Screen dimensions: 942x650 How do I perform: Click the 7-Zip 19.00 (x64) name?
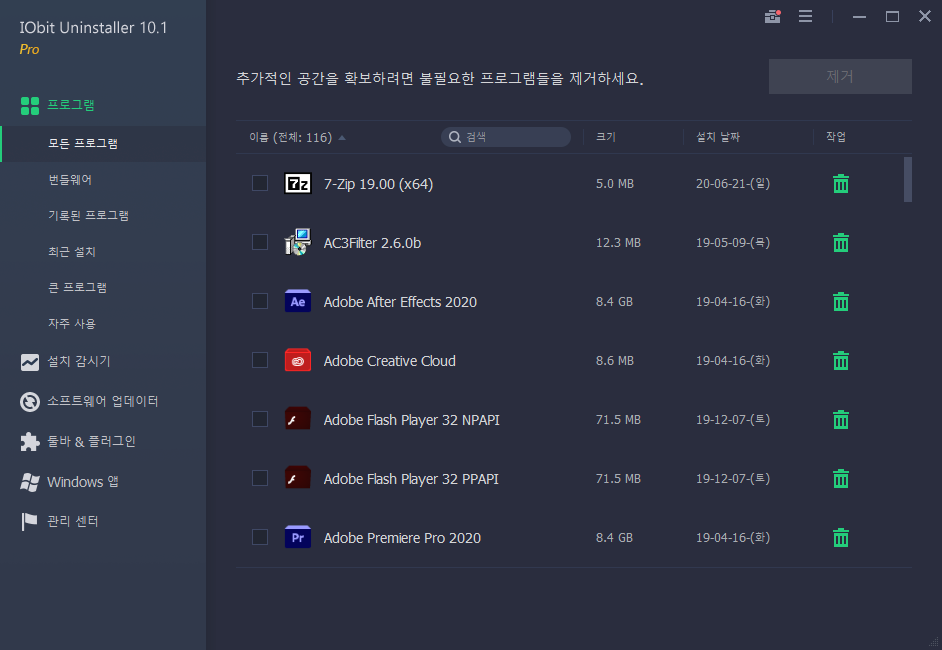[378, 184]
